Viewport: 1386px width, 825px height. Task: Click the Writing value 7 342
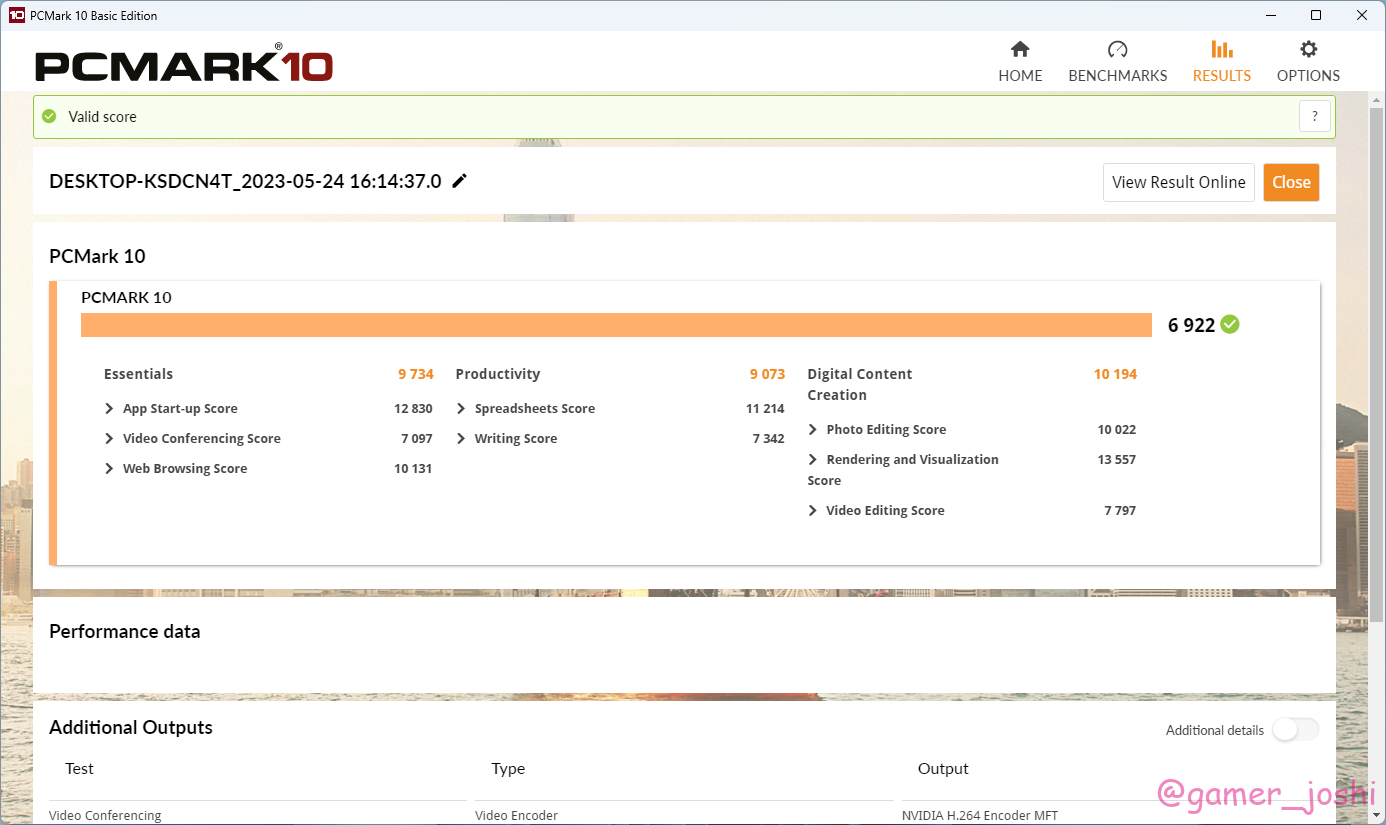point(768,438)
